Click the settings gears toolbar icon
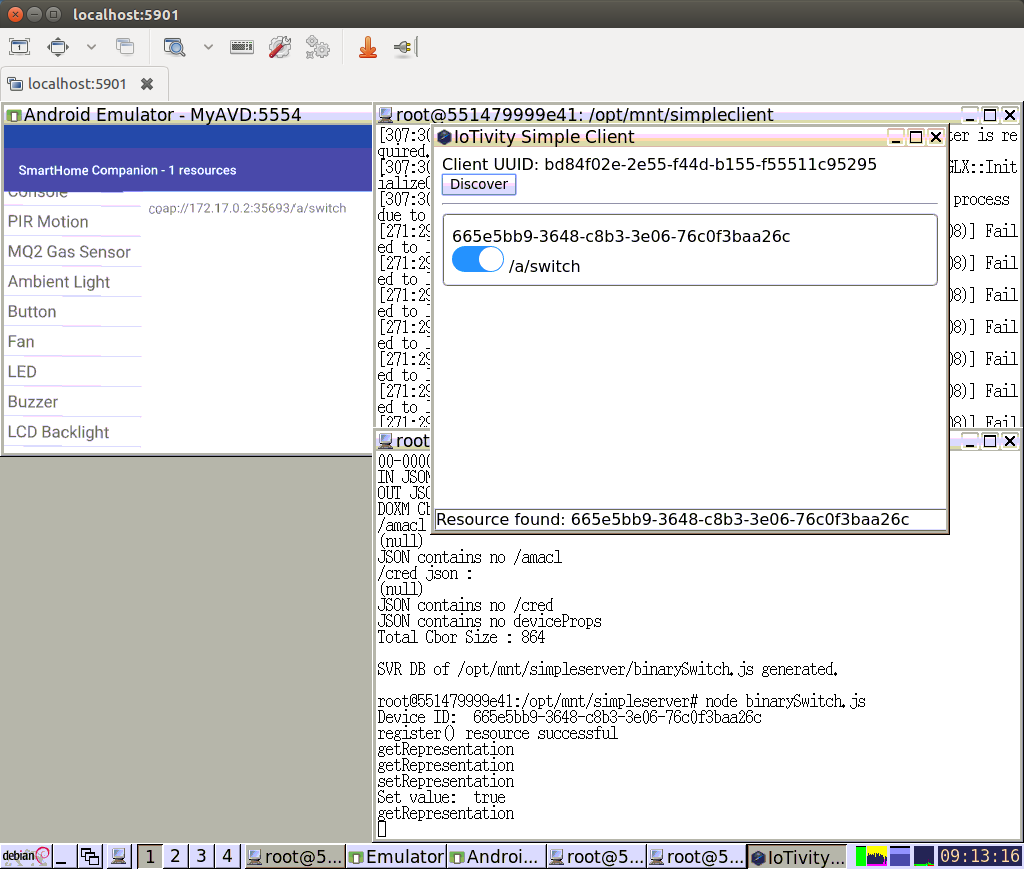Screen dimensions: 1024x869 (317, 46)
